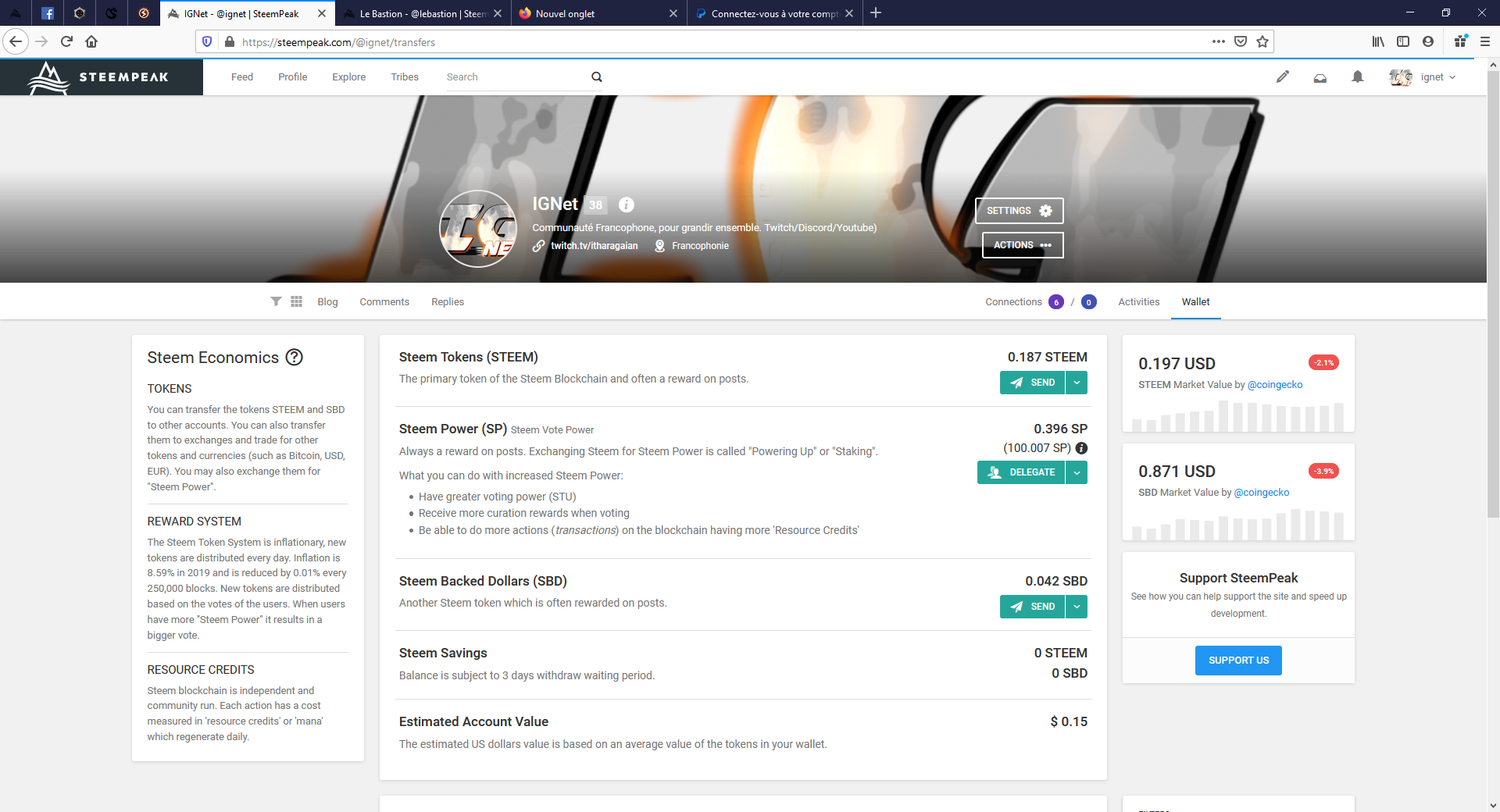1500x812 pixels.
Task: Expand the STEEM send options dropdown arrow
Action: pos(1077,383)
